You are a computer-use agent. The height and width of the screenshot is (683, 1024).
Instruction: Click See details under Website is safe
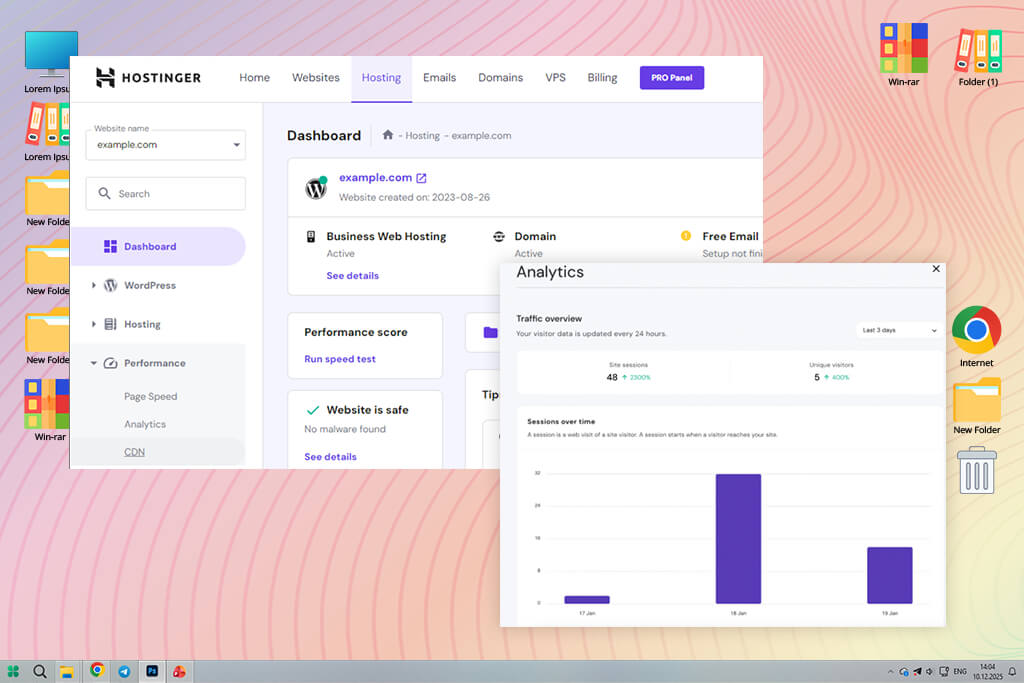click(330, 456)
